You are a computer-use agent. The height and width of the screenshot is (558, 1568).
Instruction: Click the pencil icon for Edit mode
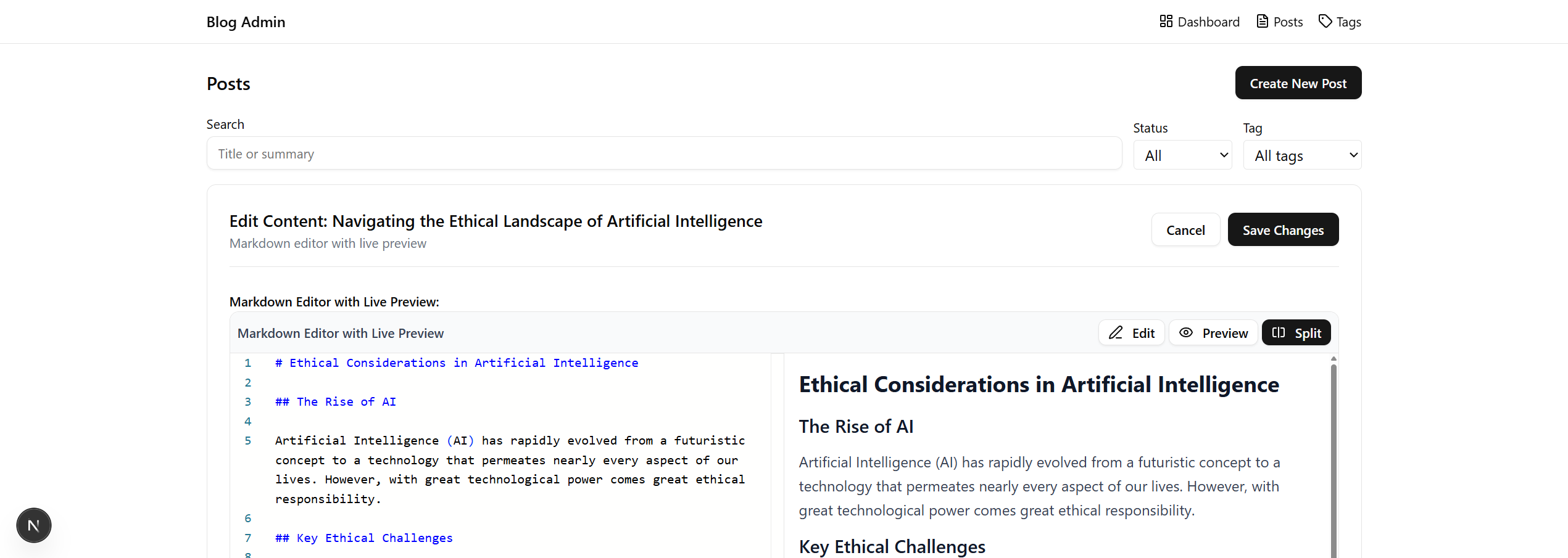[x=1116, y=333]
